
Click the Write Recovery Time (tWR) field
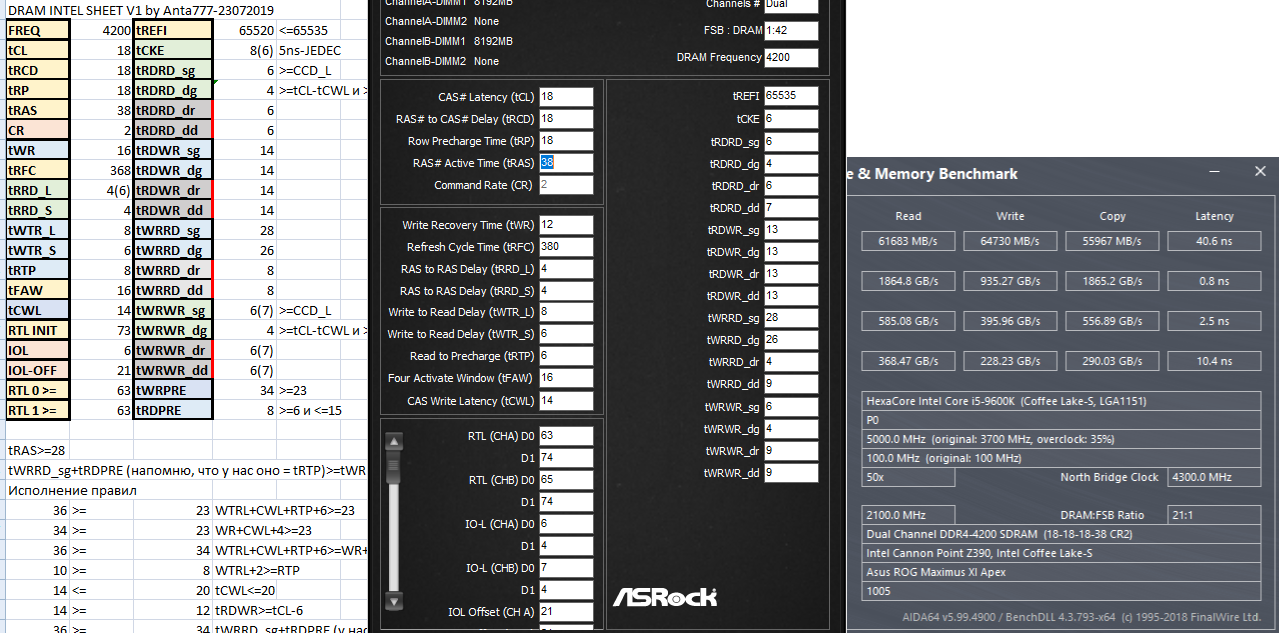coord(566,225)
